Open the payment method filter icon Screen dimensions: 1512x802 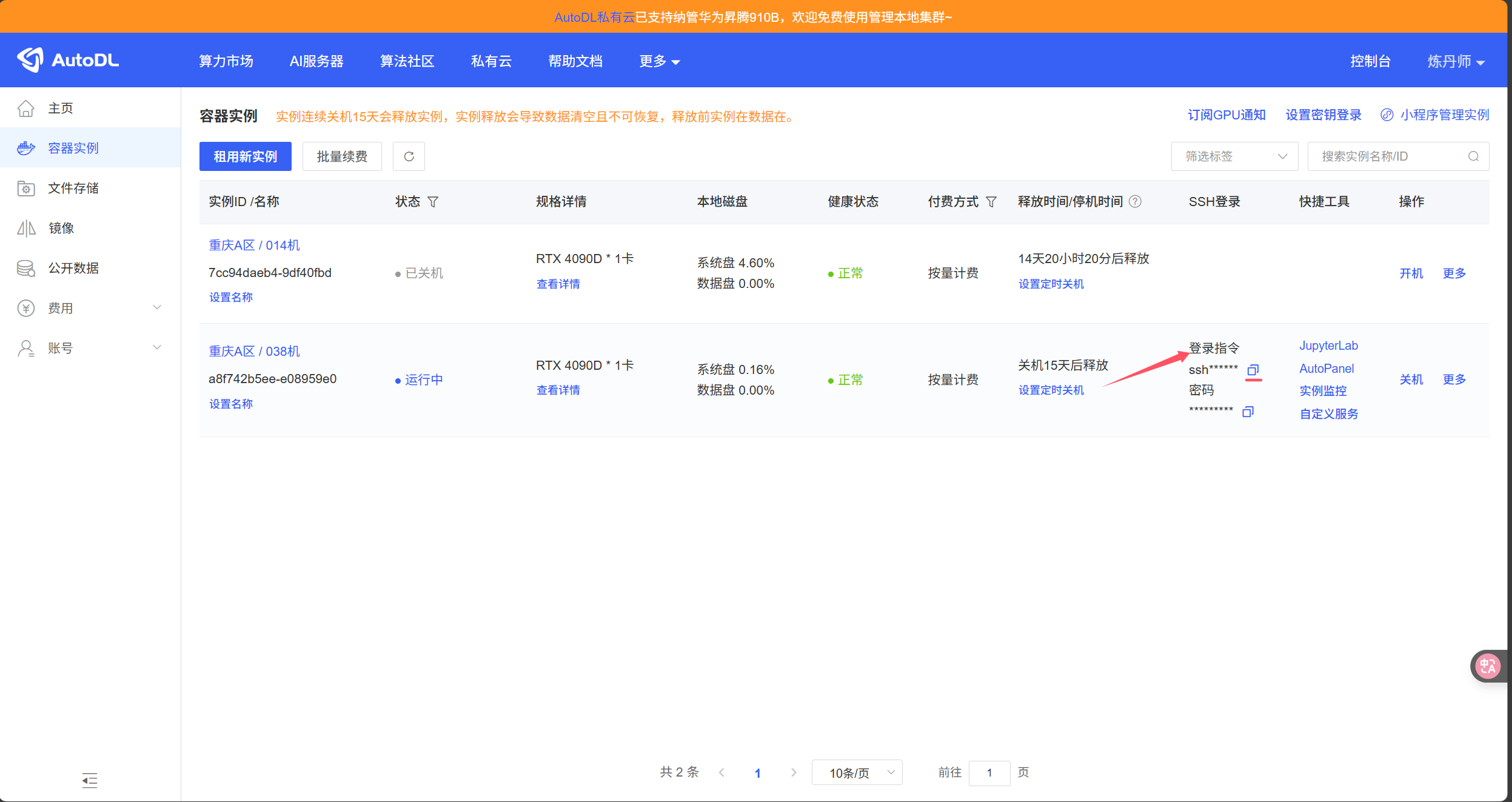(x=991, y=202)
